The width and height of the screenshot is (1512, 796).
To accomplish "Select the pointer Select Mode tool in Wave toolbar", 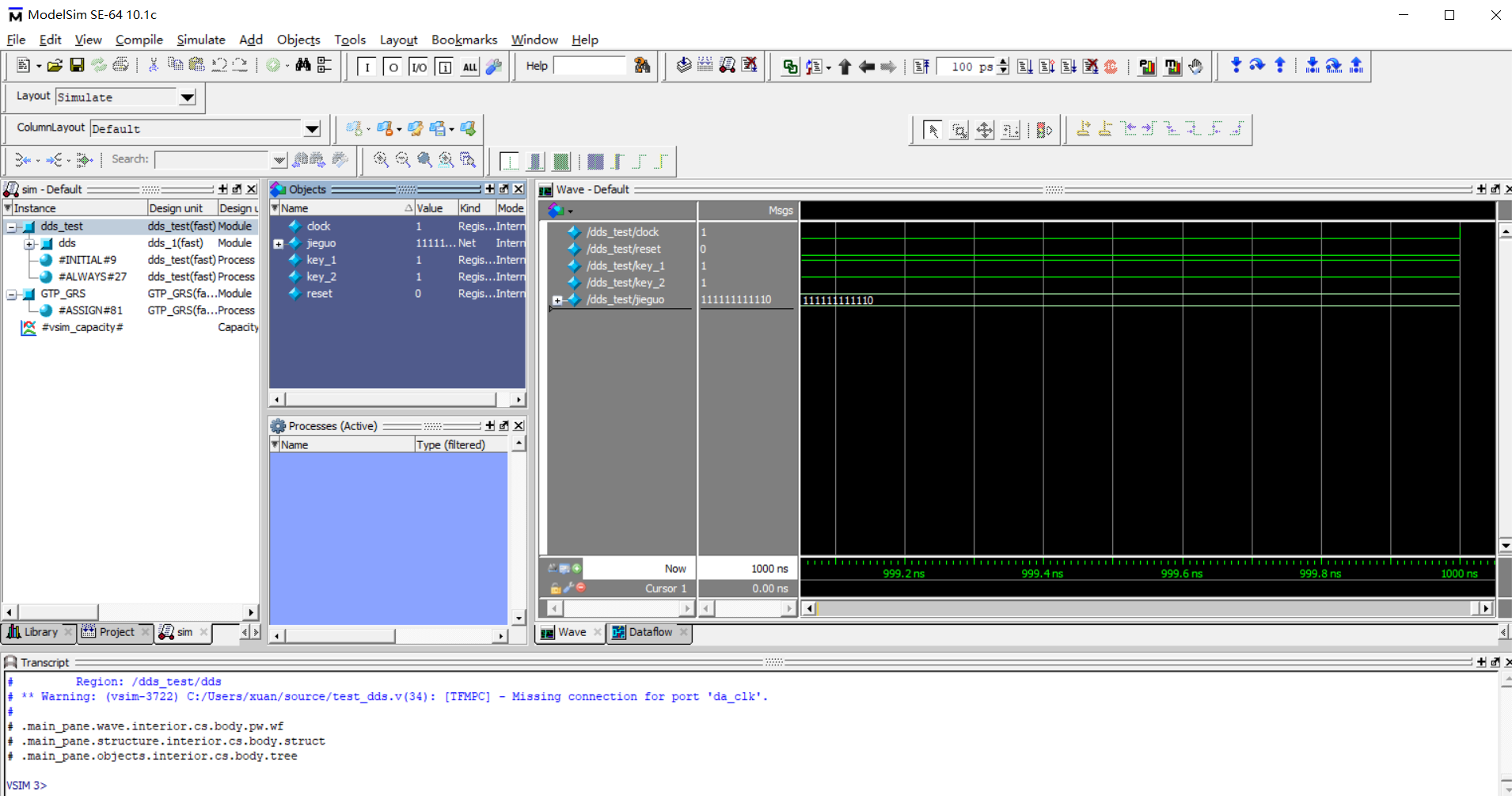I will click(934, 129).
